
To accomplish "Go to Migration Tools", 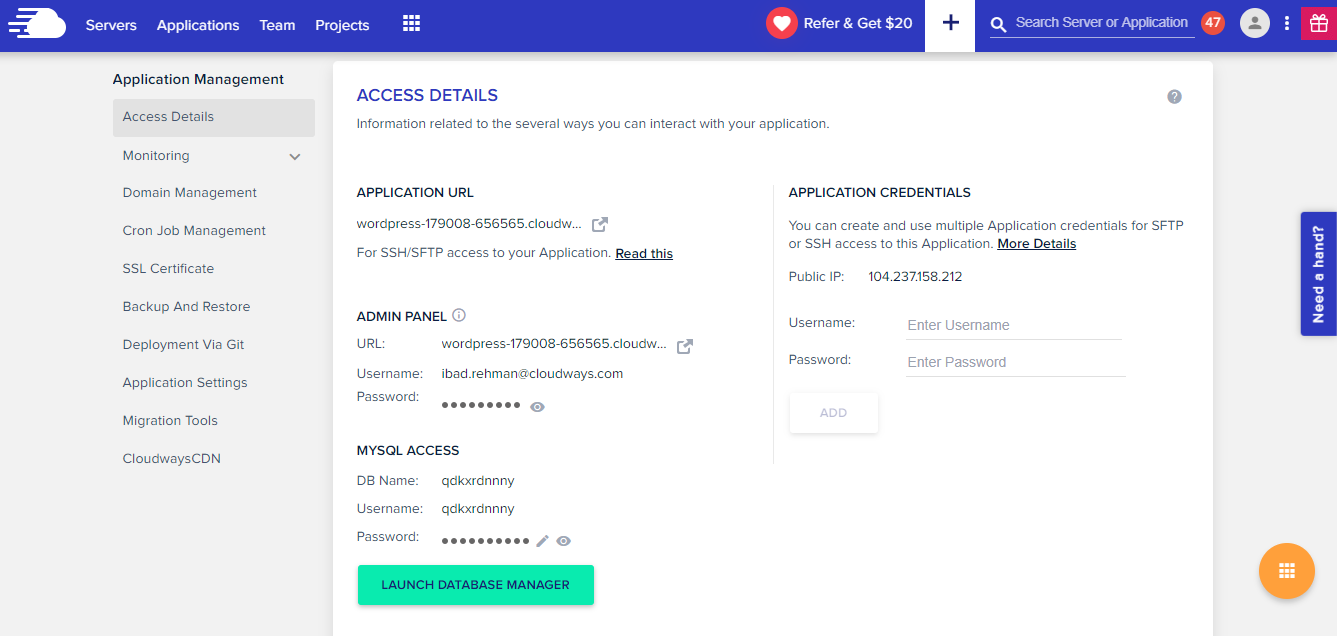I will pos(170,421).
